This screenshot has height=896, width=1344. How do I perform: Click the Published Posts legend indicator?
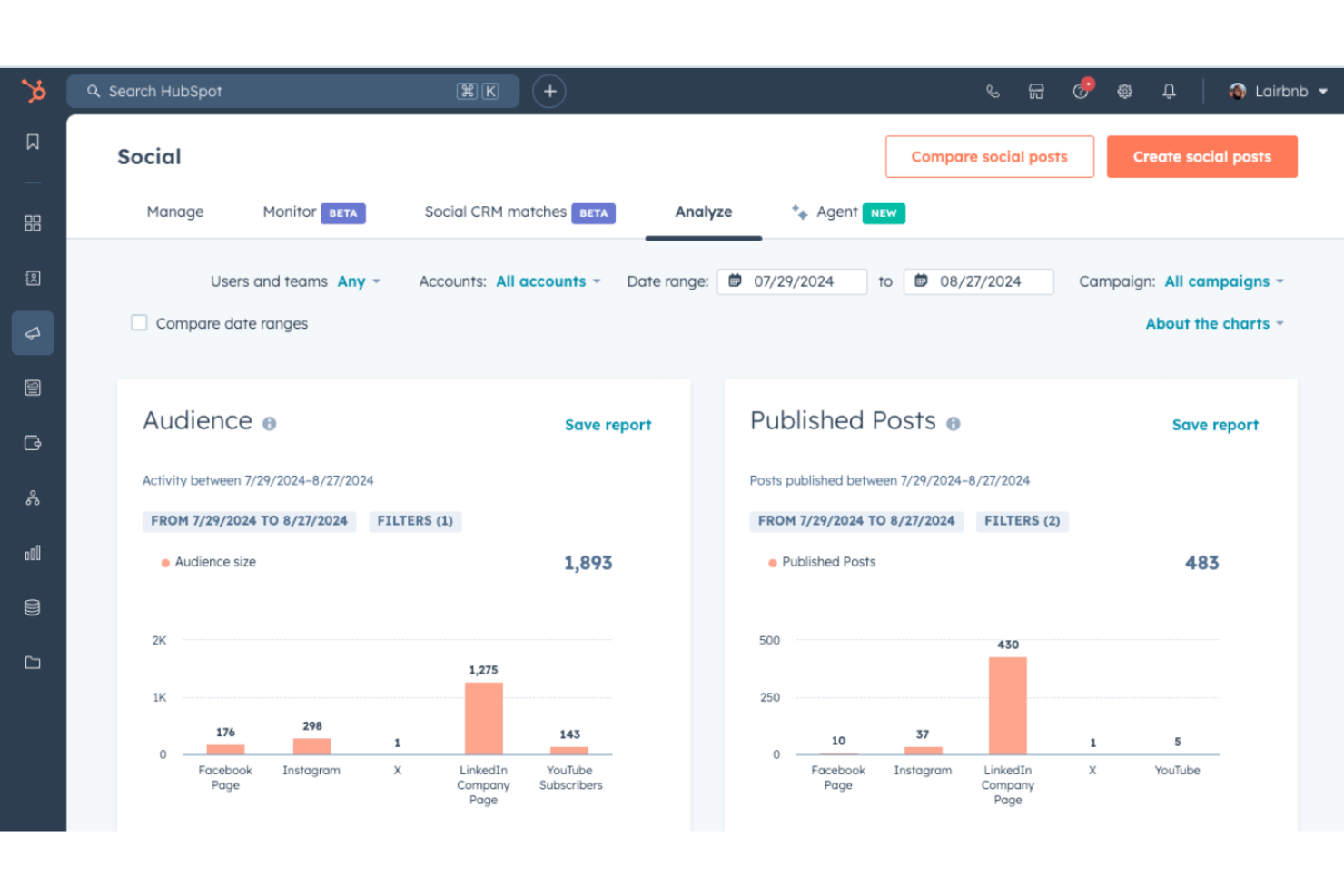[x=771, y=562]
